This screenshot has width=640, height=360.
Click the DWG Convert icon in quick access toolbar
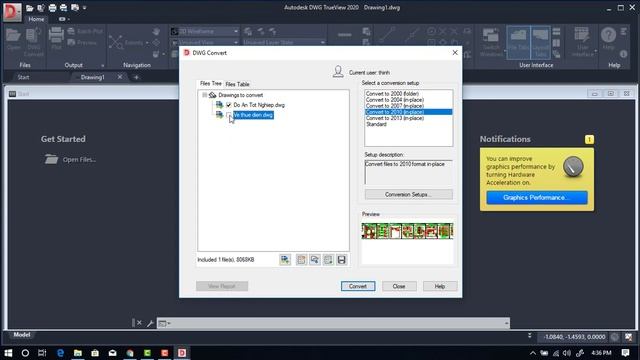coord(41,8)
